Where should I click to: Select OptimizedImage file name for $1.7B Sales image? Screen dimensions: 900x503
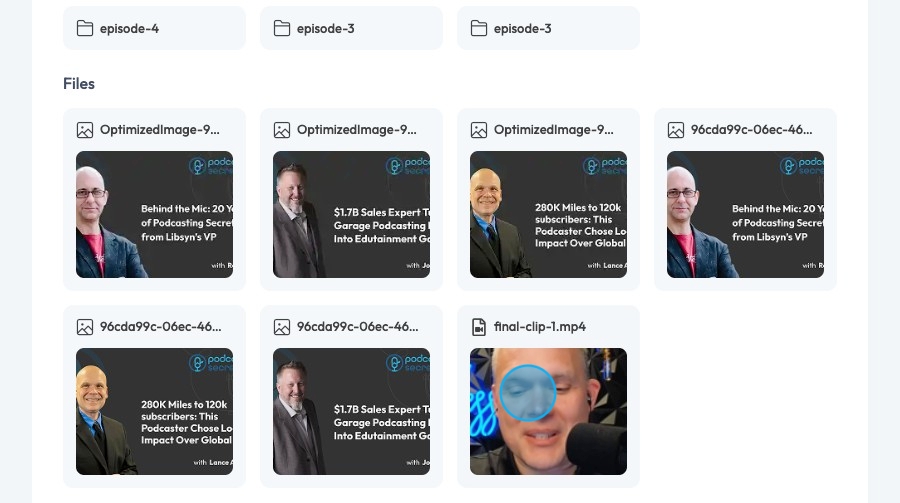point(356,130)
